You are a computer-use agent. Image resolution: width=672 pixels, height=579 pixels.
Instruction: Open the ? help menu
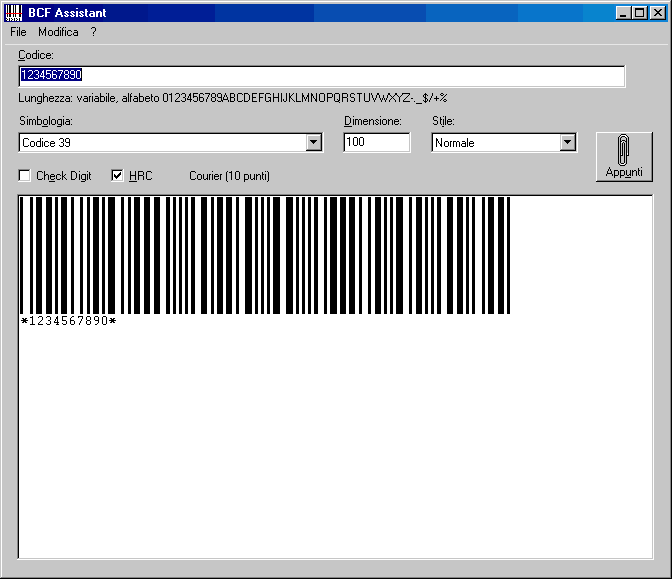93,32
